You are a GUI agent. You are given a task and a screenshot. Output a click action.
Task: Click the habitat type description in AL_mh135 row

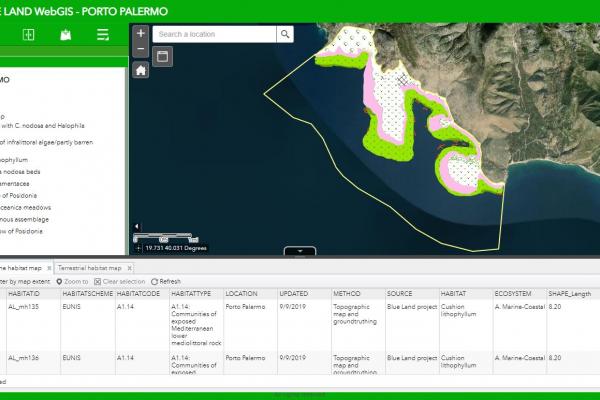point(196,325)
